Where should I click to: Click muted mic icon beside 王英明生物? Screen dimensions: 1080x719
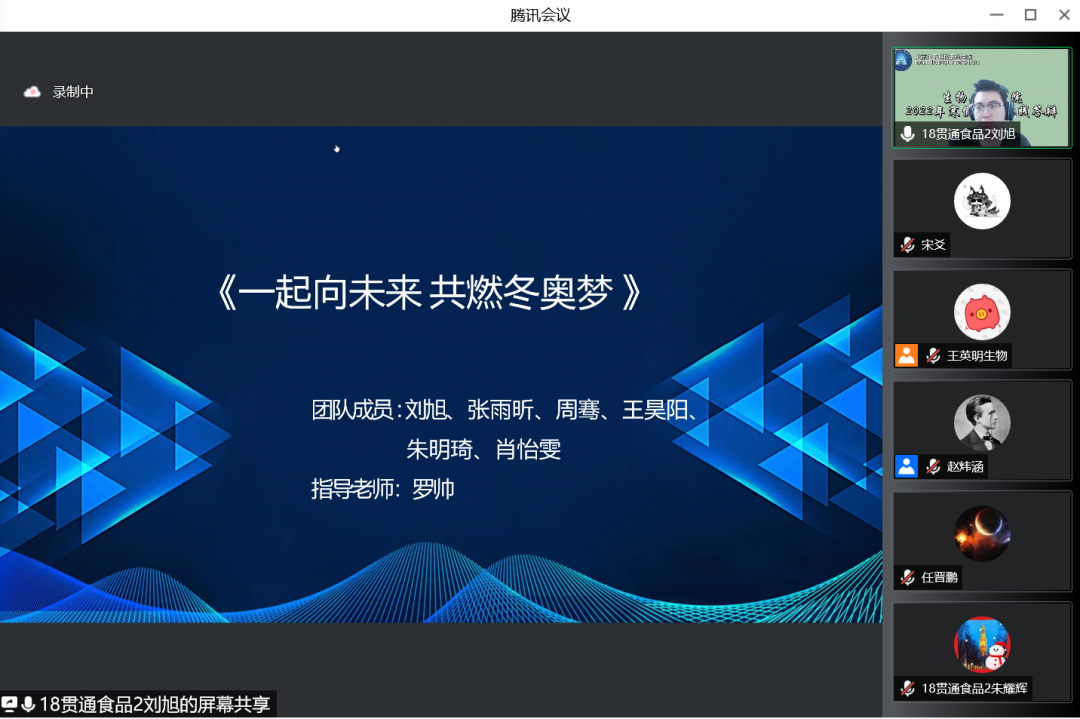tap(933, 356)
